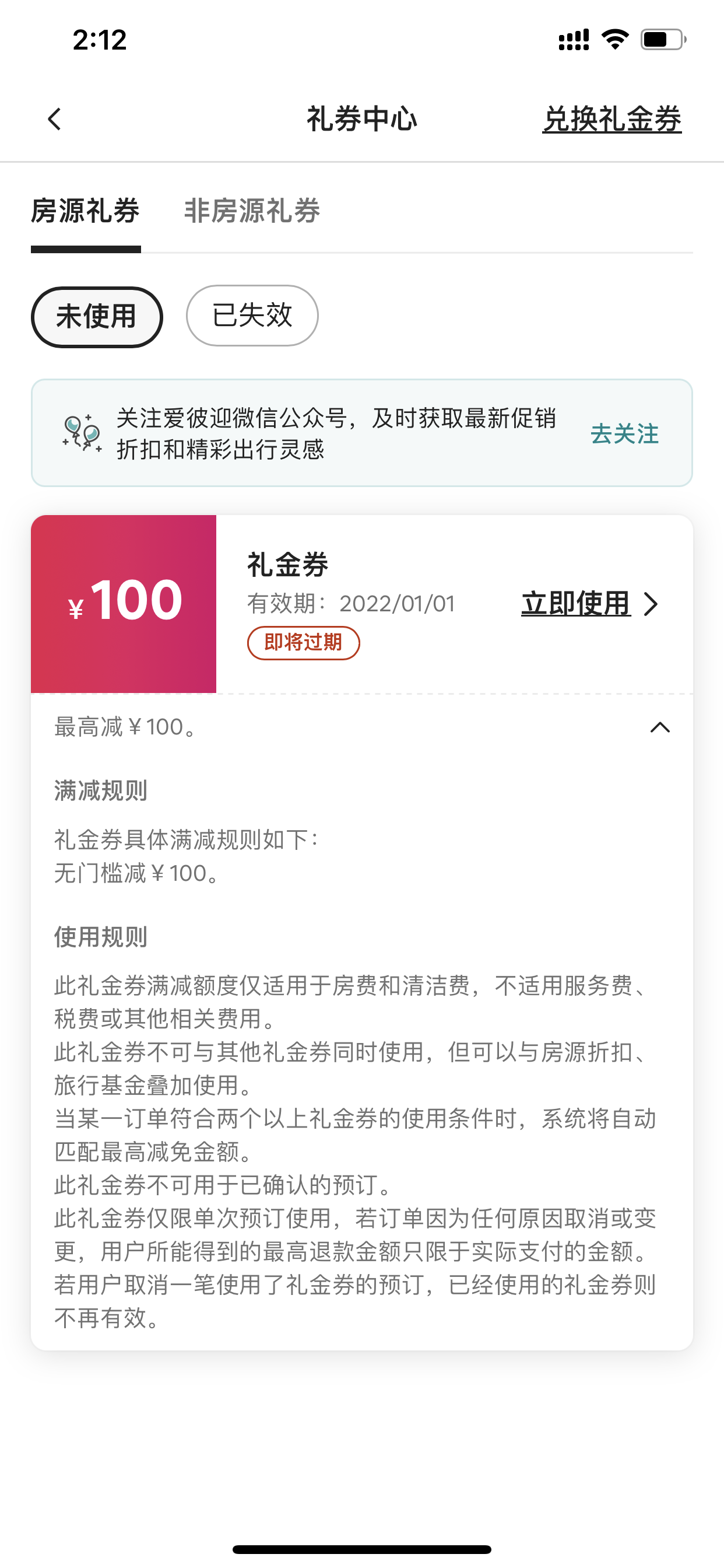Tap 立即使用 to use the coupon
This screenshot has height=1568, width=724.
pyautogui.click(x=575, y=604)
